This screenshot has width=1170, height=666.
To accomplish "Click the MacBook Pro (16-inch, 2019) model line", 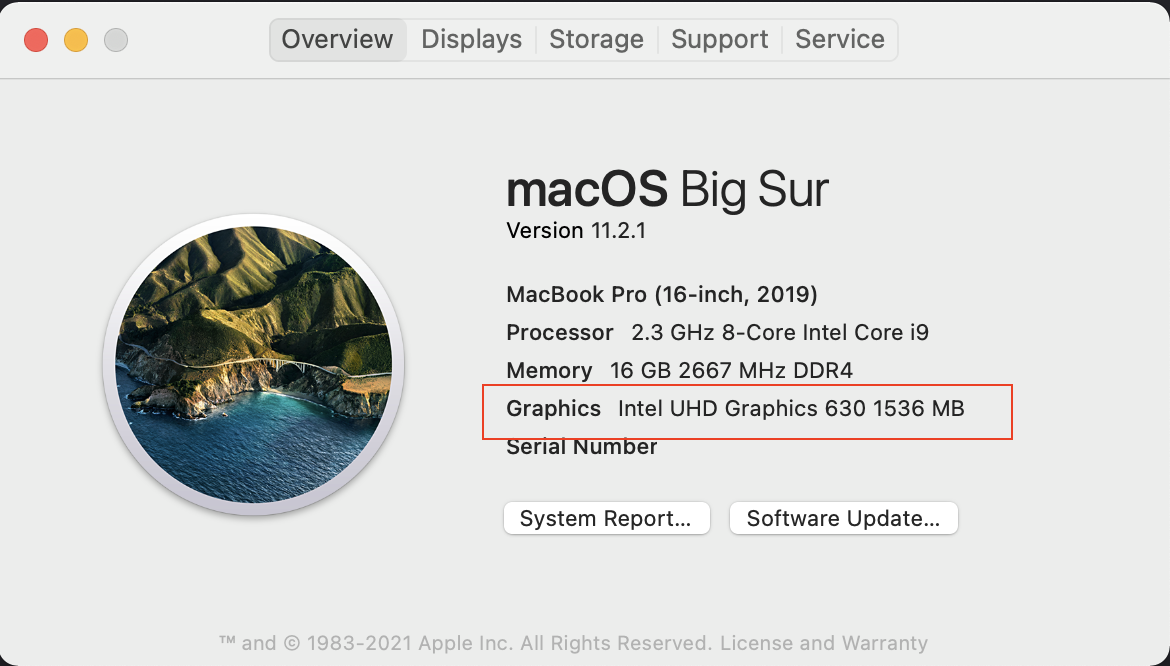I will point(662,295).
